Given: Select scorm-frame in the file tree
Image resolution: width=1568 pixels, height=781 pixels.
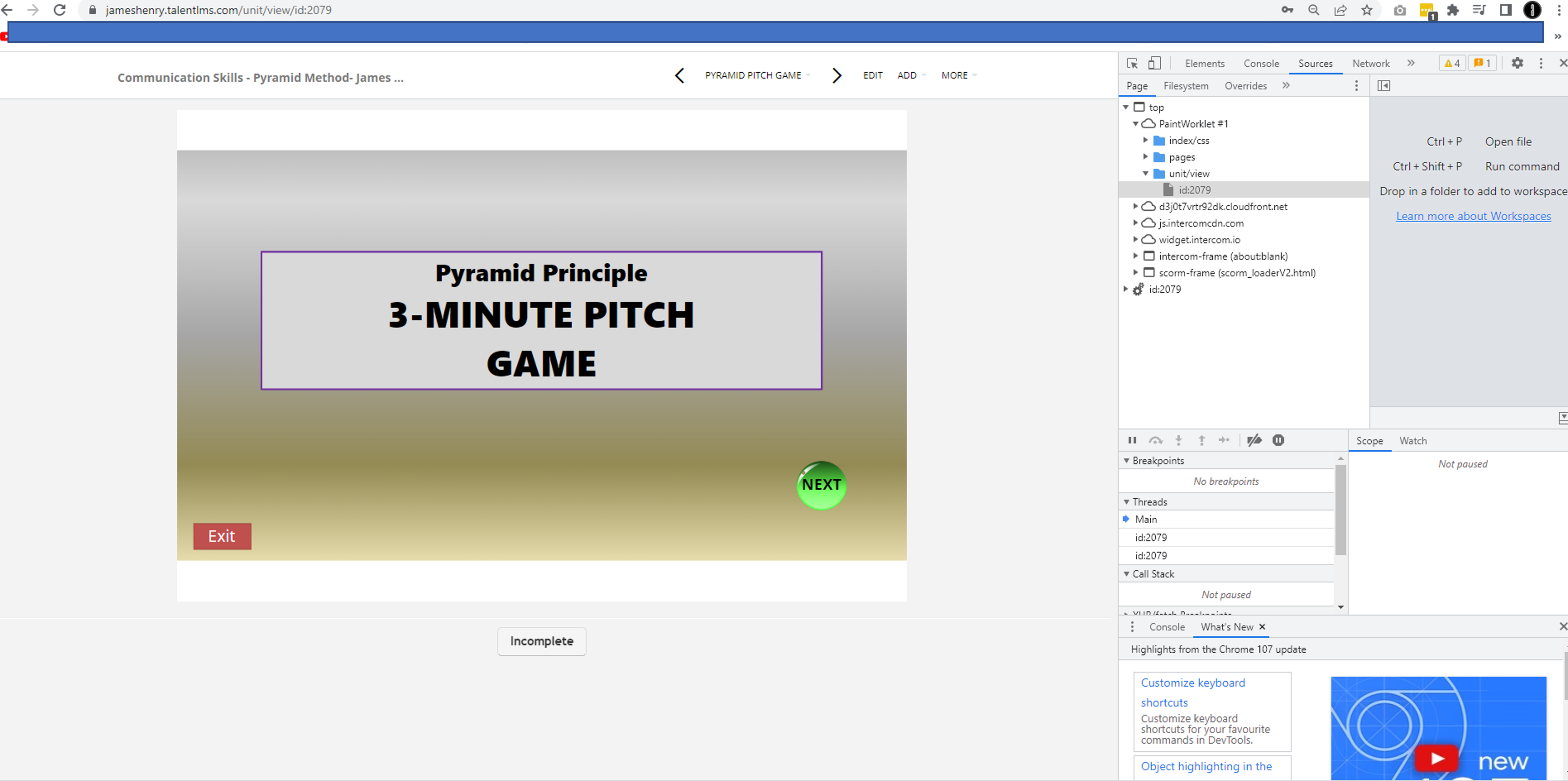Looking at the screenshot, I should coord(1236,273).
